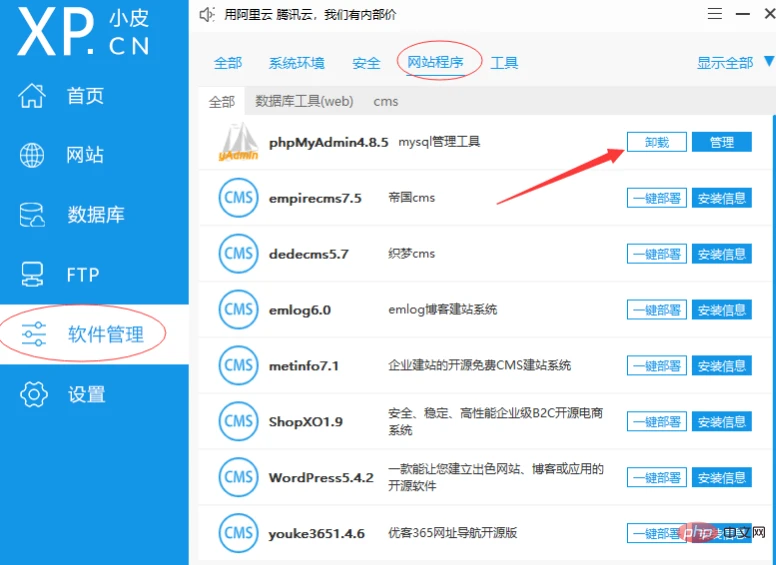776x565 pixels.
Task: Click 卸载 for phpMyAdmin4.8.5
Action: coord(657,142)
